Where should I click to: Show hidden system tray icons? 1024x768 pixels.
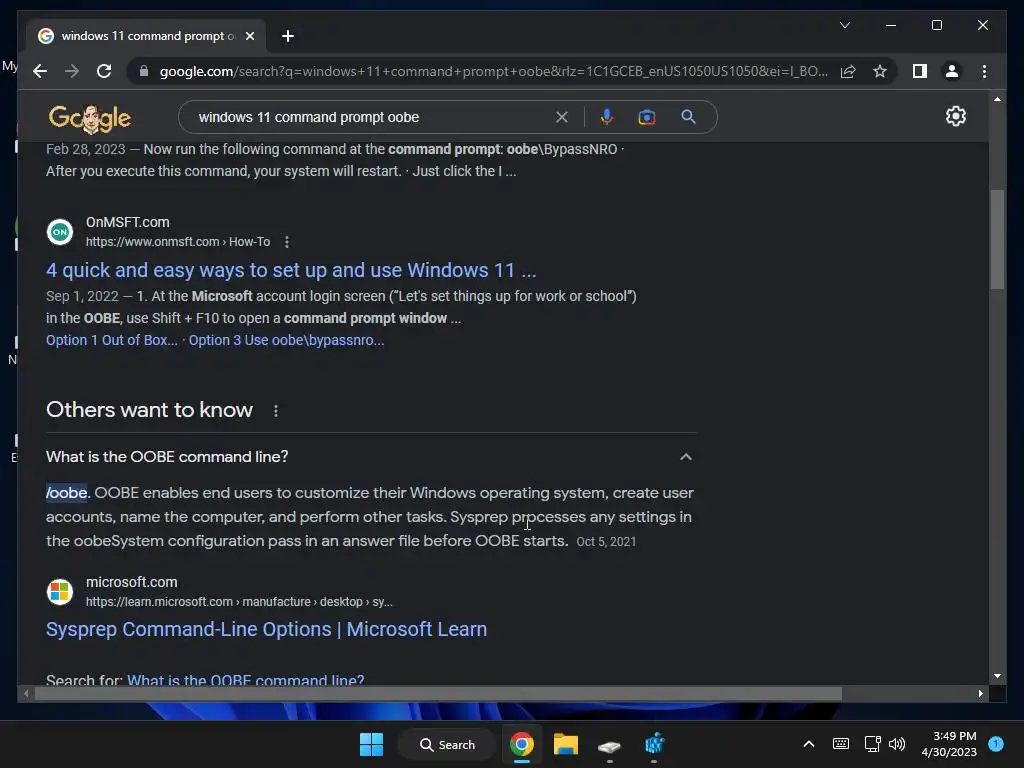[x=808, y=744]
